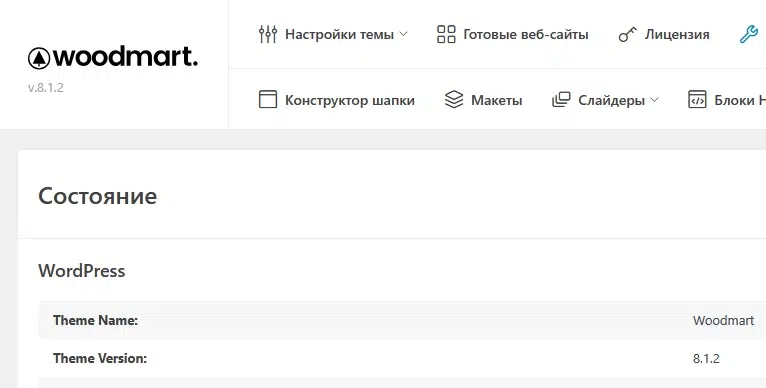Click the Theme Name: label
This screenshot has width=766, height=388.
[96, 321]
